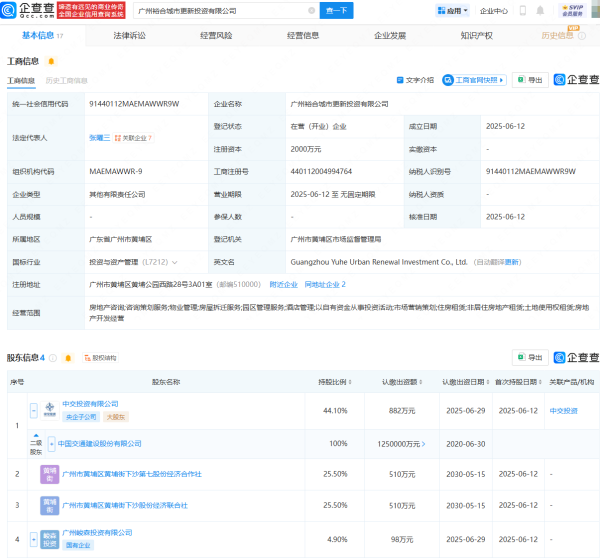Click the purple 黄埔街 logo in row 2

tap(50, 474)
